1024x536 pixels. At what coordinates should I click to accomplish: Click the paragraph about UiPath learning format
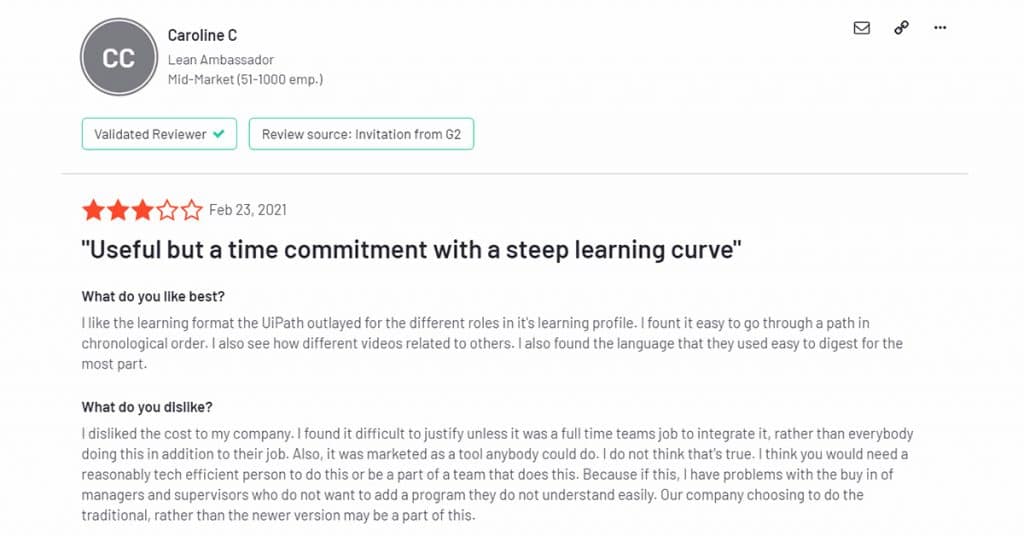click(x=492, y=343)
